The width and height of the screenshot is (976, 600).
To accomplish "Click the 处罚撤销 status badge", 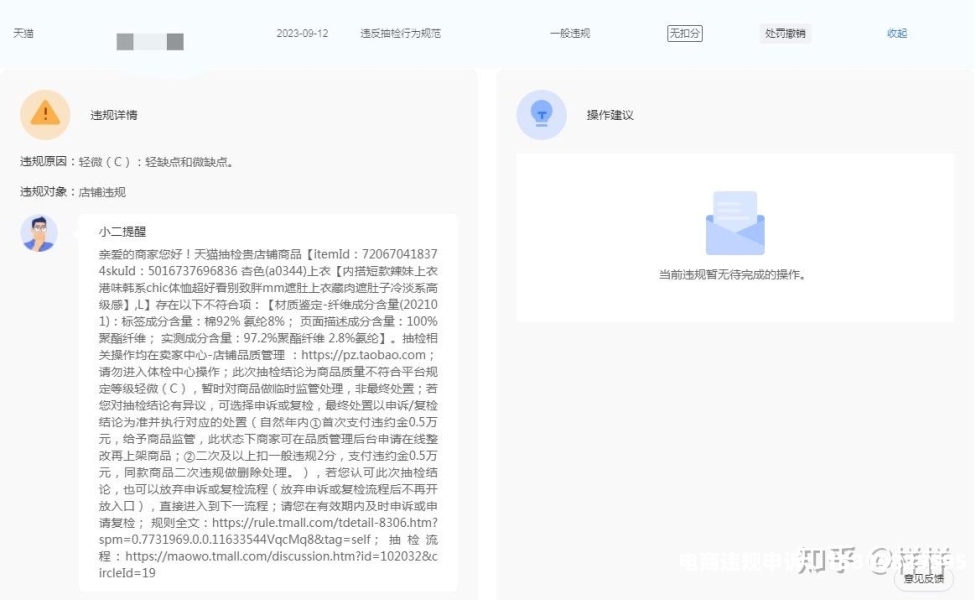I will coord(785,34).
